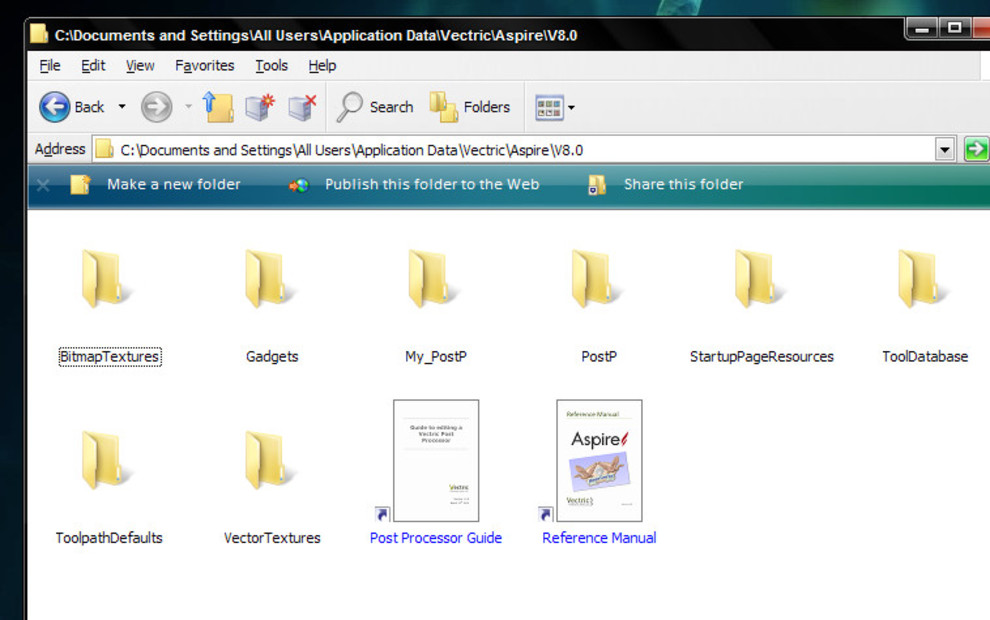Select the Post Processor Guide thumbnail

click(436, 461)
